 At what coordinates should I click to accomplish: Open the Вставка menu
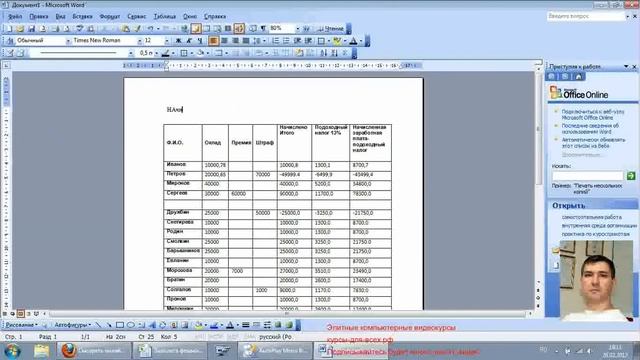[82, 16]
